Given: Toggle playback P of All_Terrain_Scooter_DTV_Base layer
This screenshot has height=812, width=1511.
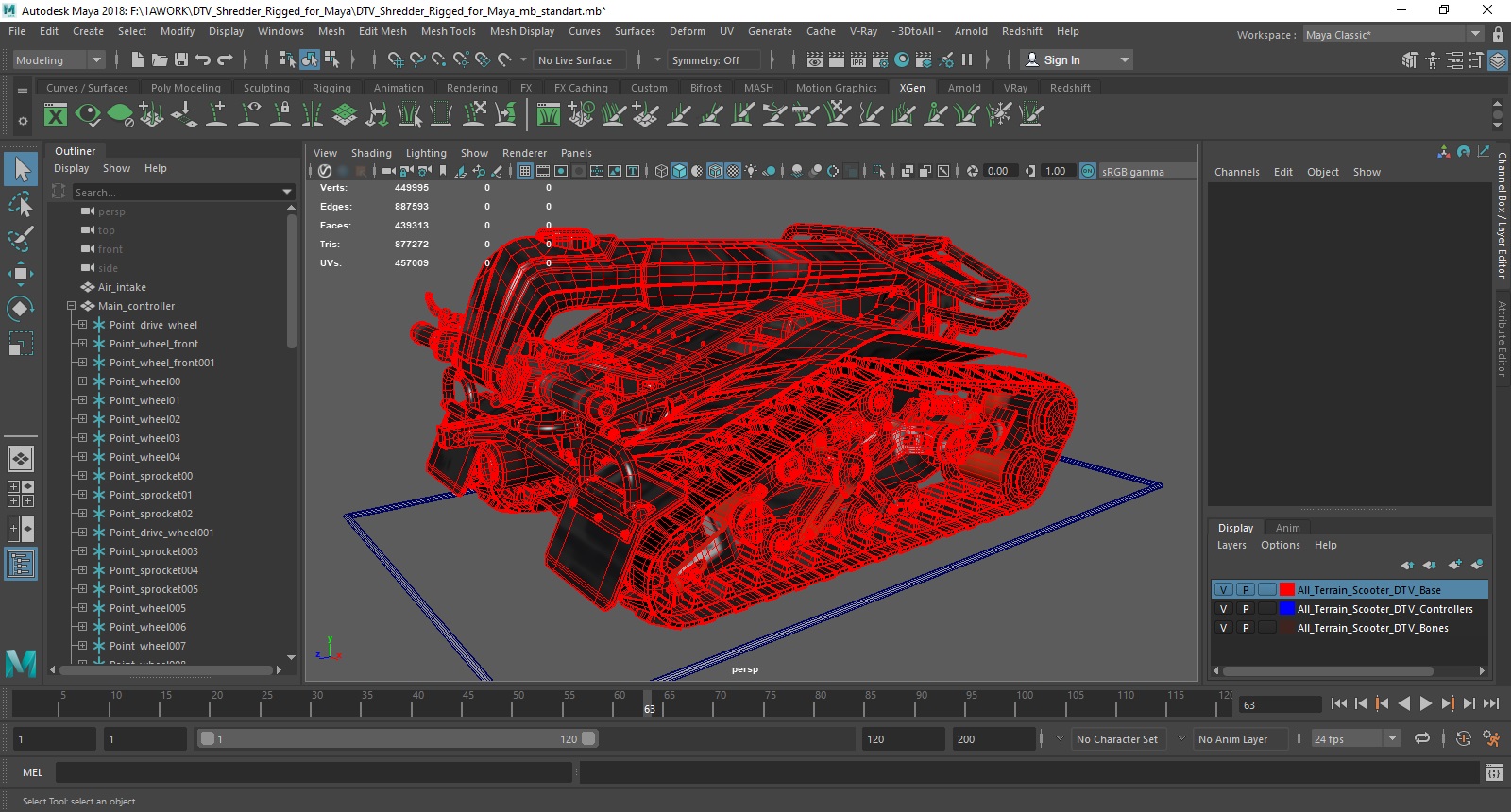Looking at the screenshot, I should point(1246,590).
